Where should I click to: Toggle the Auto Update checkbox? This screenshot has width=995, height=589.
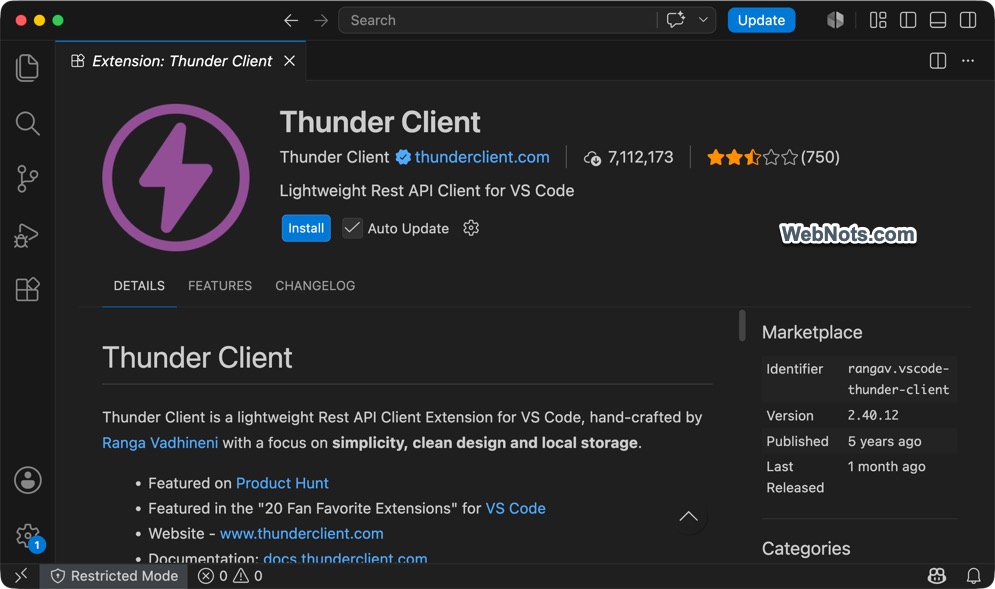click(x=352, y=228)
